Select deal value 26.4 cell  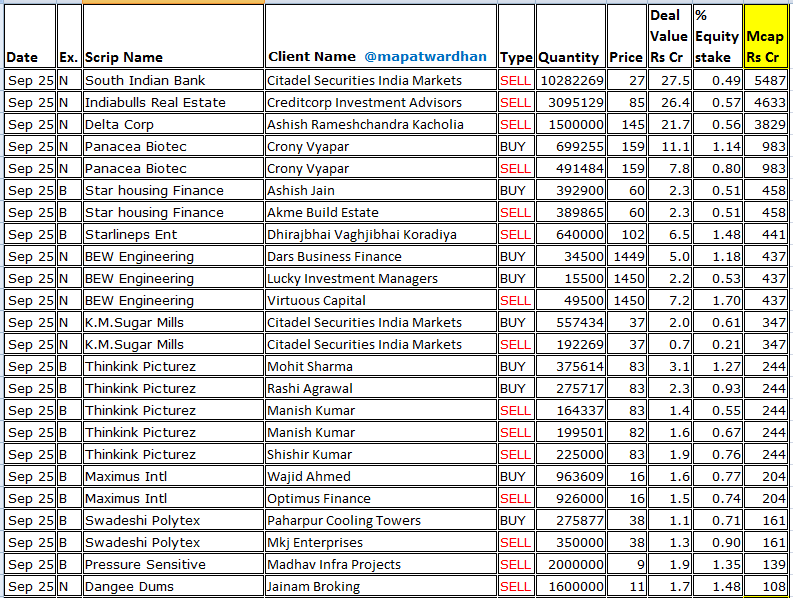[670, 102]
